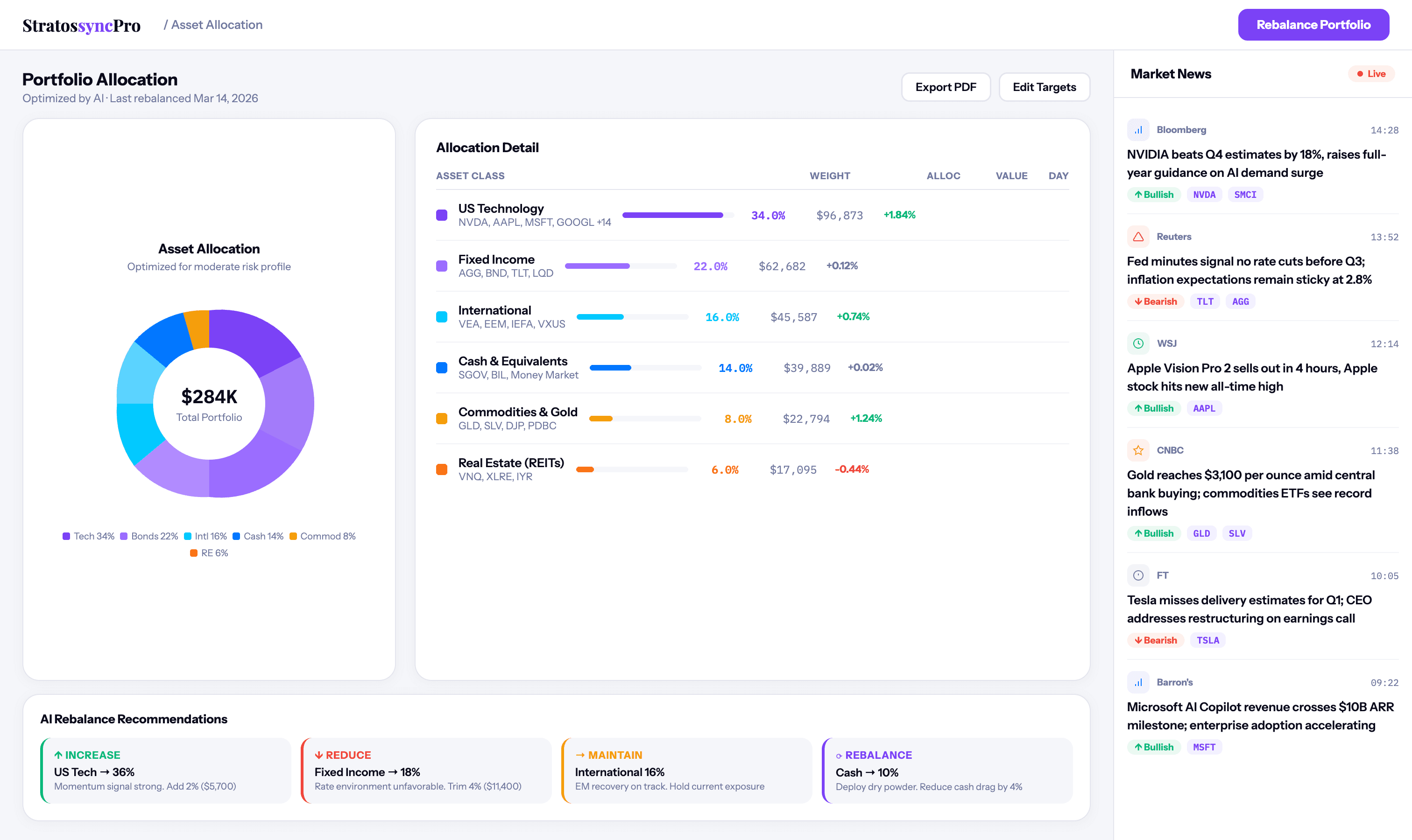The height and width of the screenshot is (840, 1412).
Task: Click the CNBC star icon
Action: 1138,450
